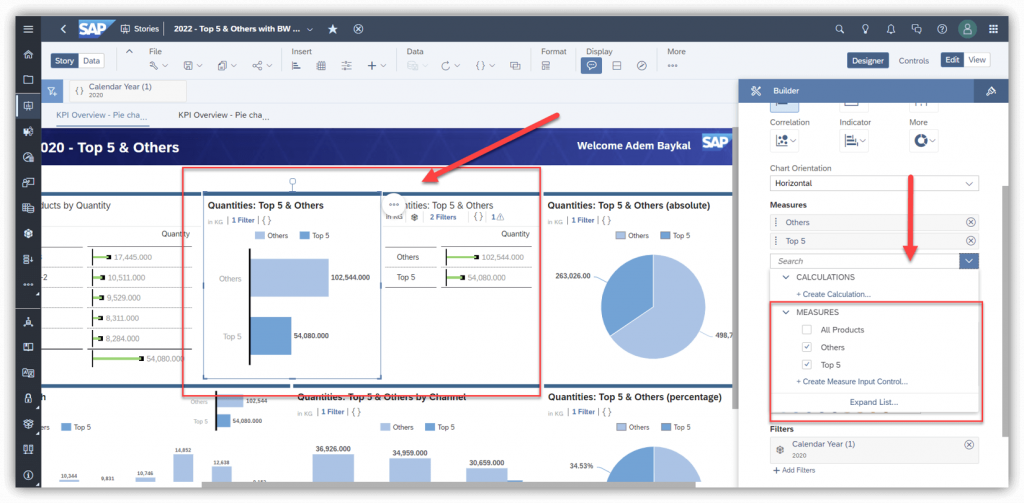This screenshot has width=1024, height=503.
Task: Click Add Filters in Builder
Action: (793, 470)
